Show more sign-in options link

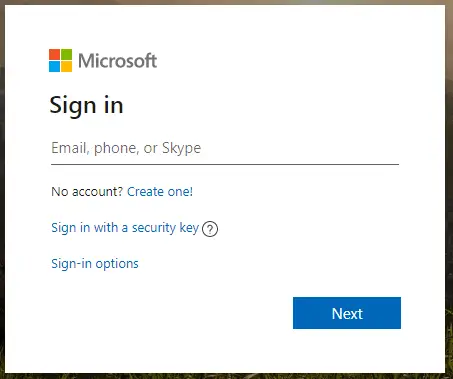(x=95, y=264)
